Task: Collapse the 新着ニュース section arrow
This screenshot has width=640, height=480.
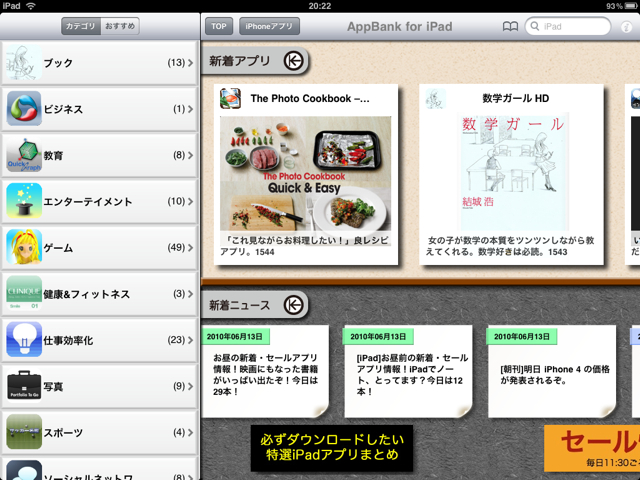Action: (x=293, y=304)
